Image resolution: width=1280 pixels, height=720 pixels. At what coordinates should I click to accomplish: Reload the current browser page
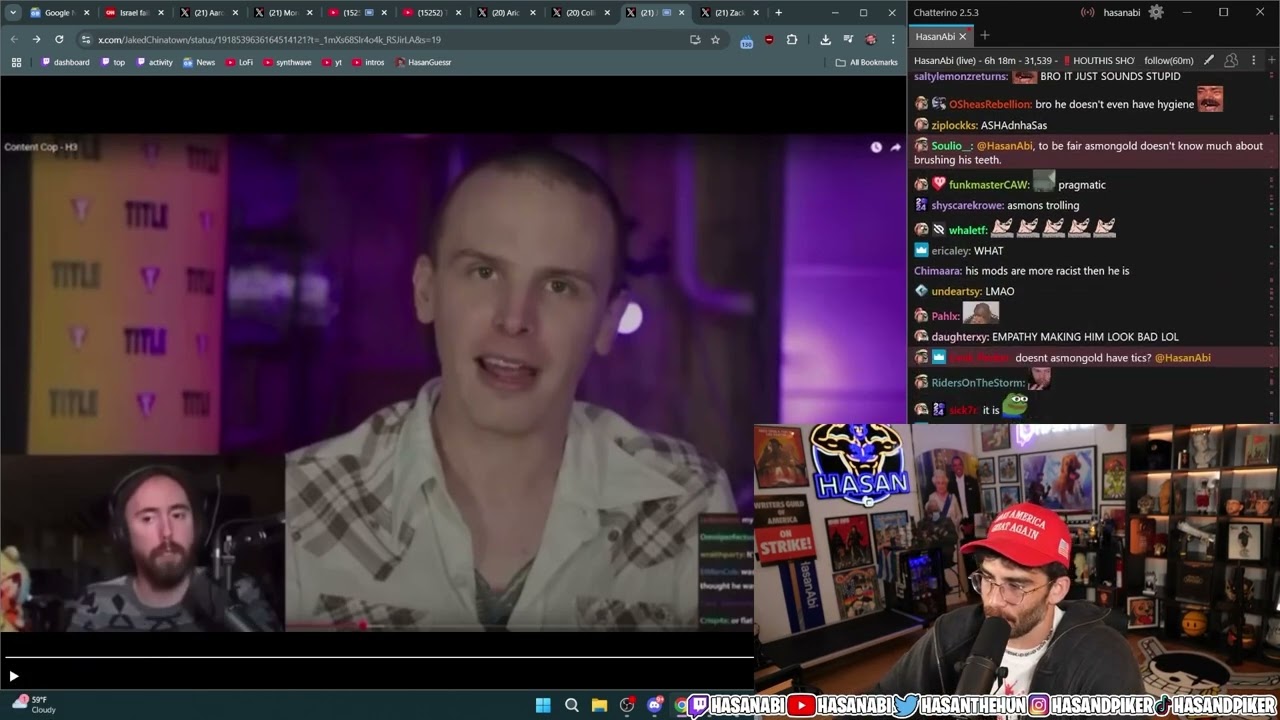[x=59, y=39]
